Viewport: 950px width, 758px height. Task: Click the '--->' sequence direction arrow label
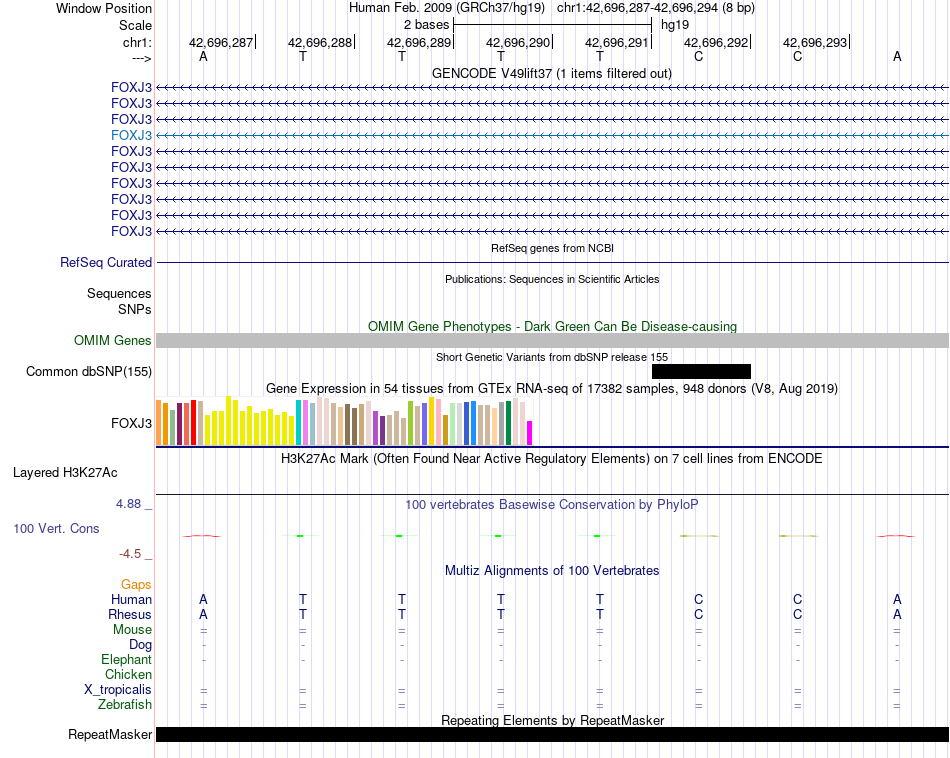141,59
